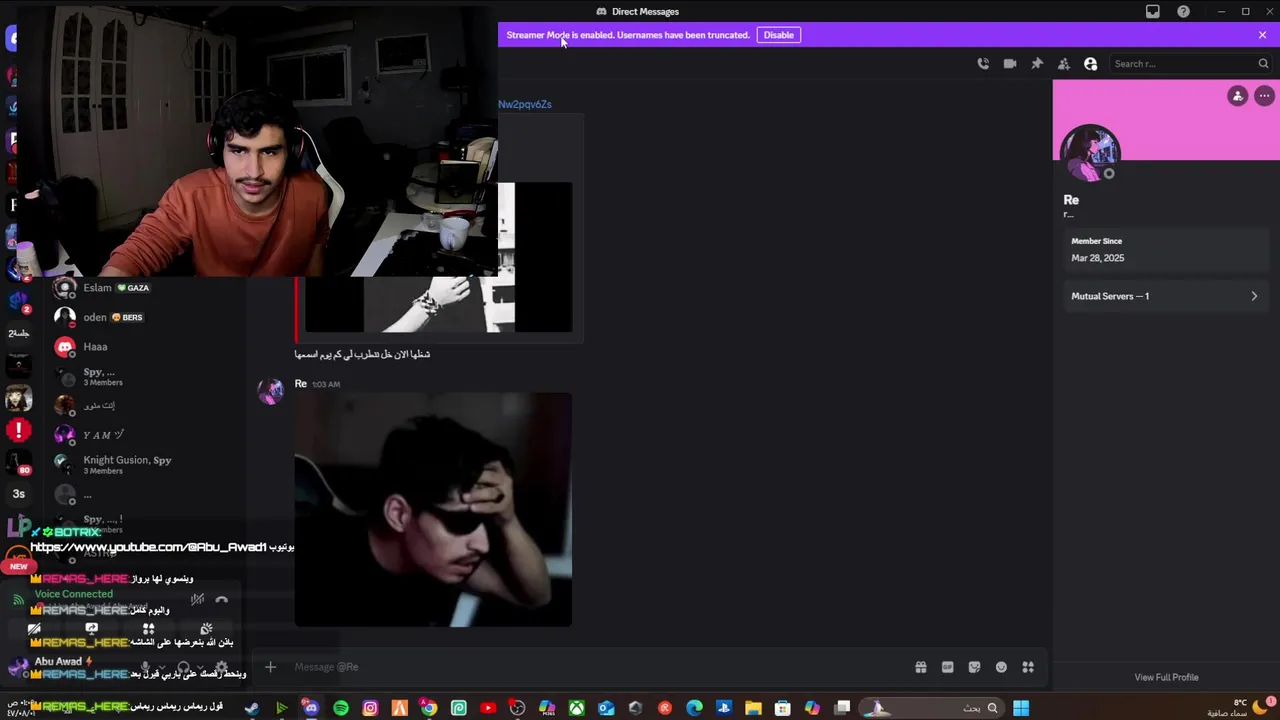This screenshot has width=1280, height=720.
Task: Open the gift Nitro icon
Action: point(920,667)
